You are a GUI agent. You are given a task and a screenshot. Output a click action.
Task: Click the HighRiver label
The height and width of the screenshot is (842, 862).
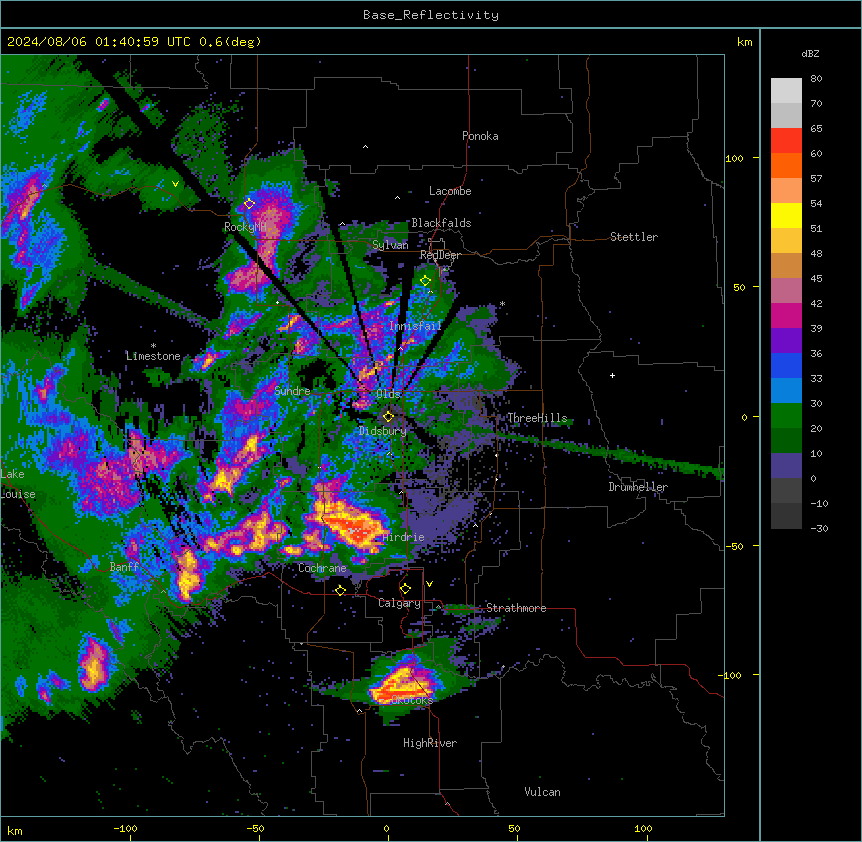pos(430,743)
